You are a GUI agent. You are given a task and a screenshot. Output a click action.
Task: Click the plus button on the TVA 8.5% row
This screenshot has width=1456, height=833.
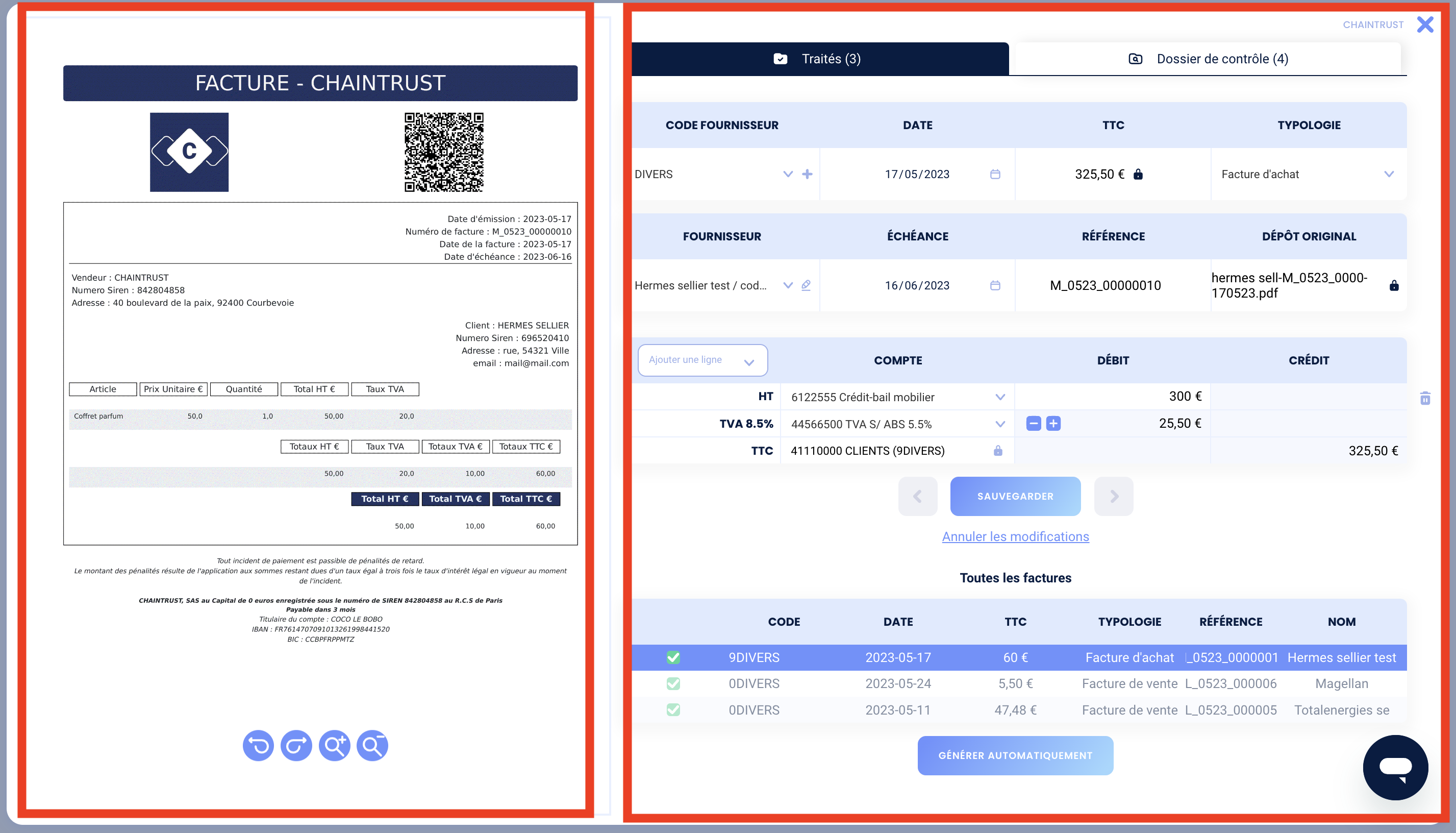pos(1053,423)
